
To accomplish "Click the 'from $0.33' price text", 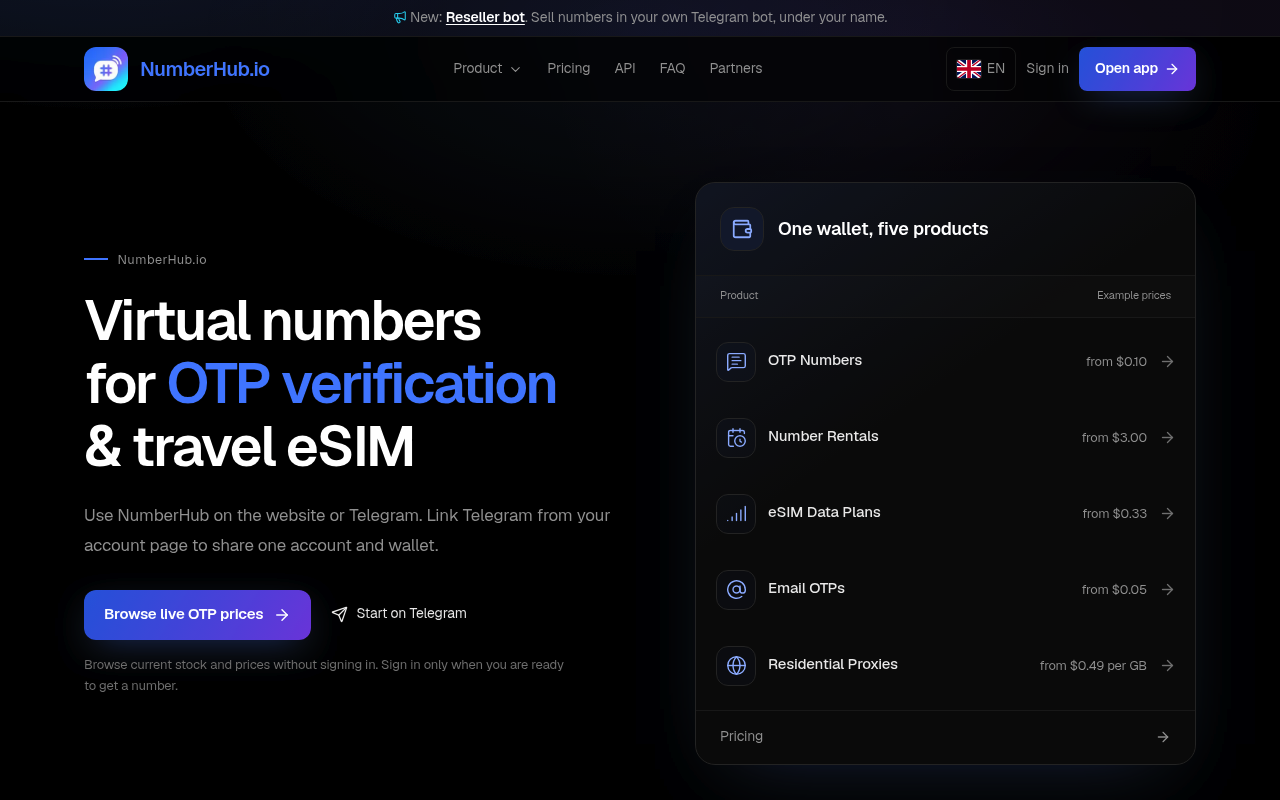I will (x=1114, y=514).
